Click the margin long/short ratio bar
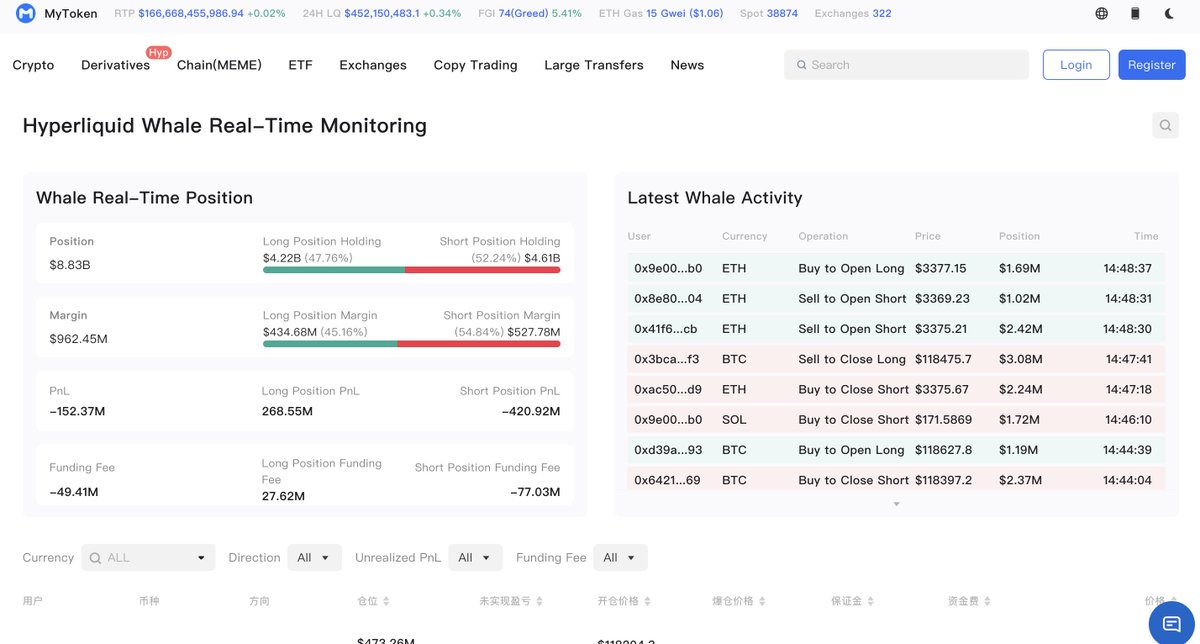 pos(411,344)
